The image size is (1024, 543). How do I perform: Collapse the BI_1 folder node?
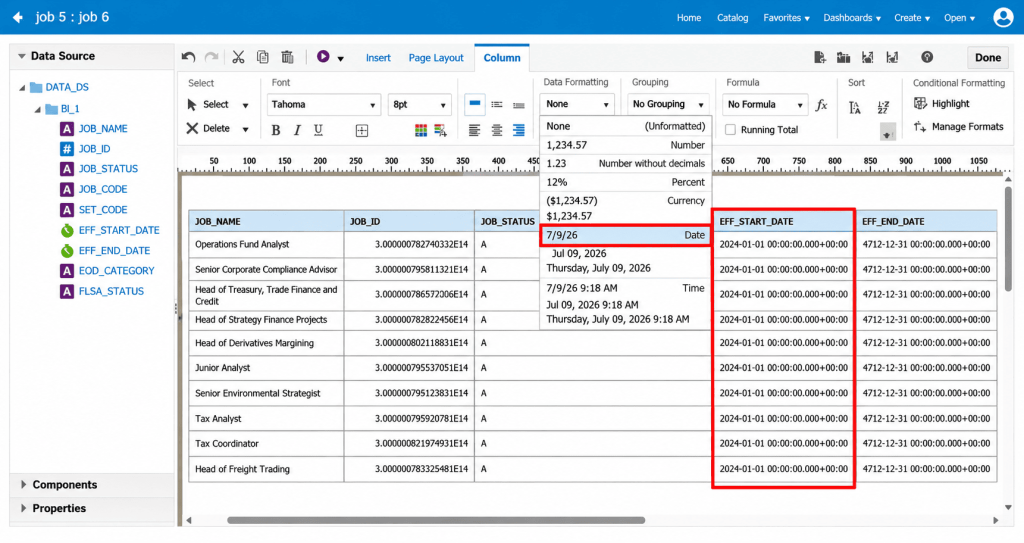(38, 109)
